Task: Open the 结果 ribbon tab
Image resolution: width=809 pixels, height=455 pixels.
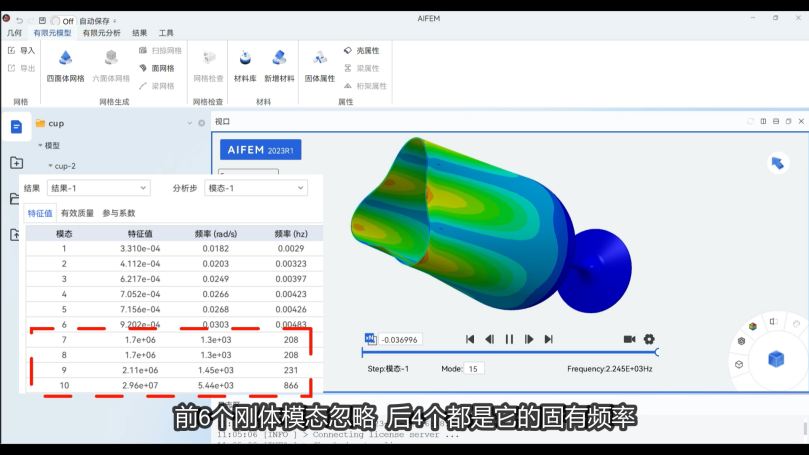Action: click(139, 33)
